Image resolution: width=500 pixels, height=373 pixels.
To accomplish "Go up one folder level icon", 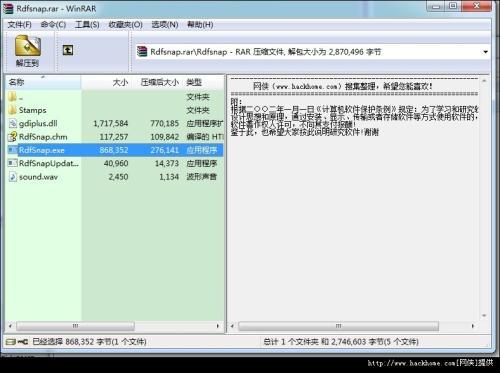I will coord(68,50).
